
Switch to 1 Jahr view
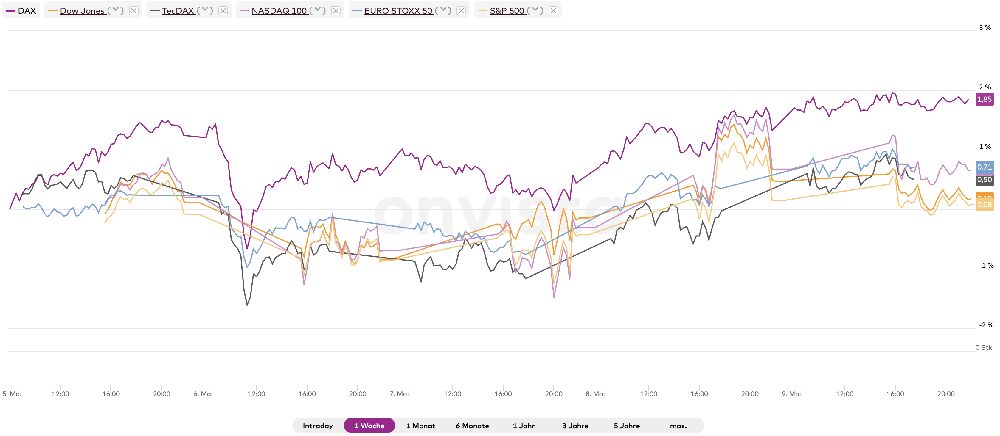524,426
